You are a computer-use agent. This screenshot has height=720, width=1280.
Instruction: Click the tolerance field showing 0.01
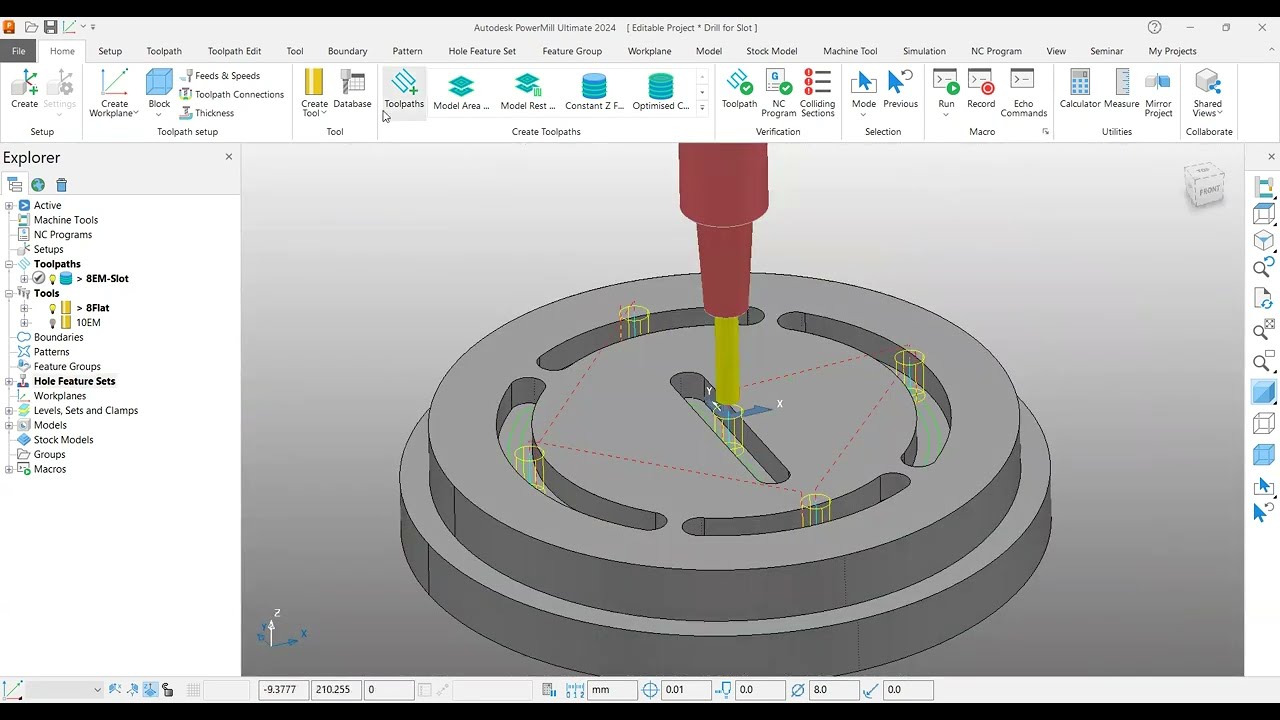[x=686, y=690]
